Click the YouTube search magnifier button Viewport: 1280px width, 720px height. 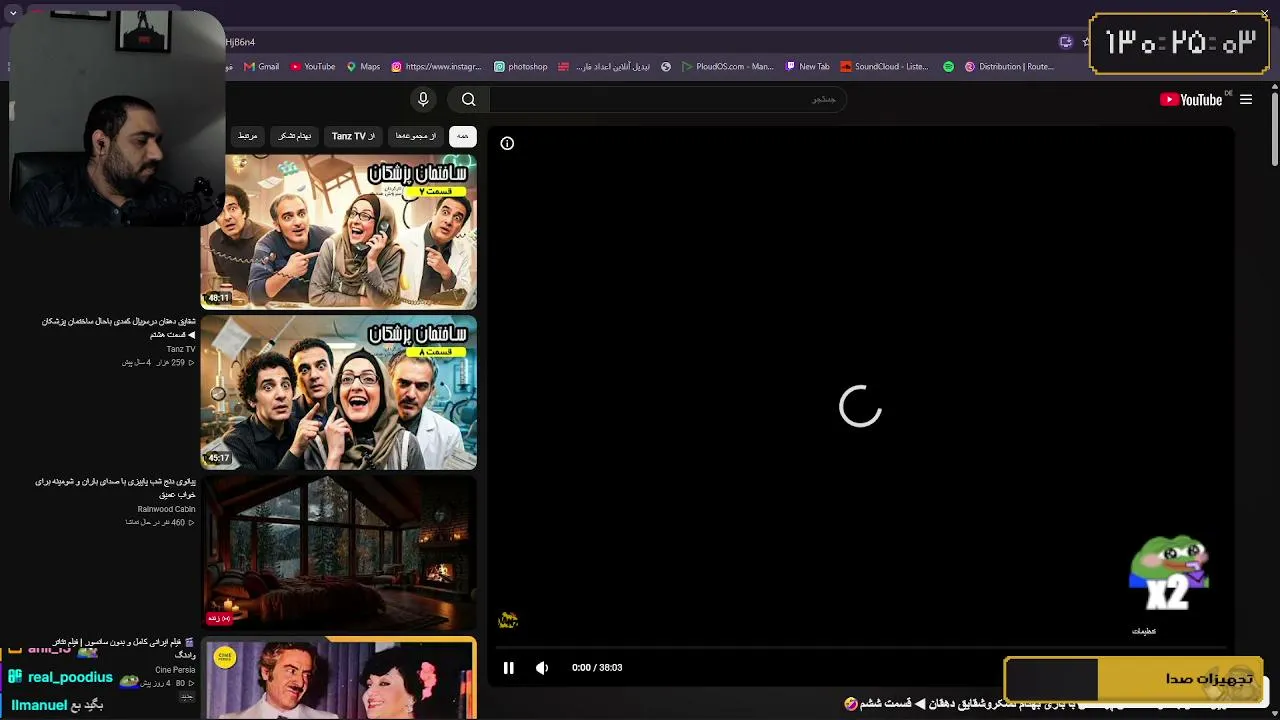468,99
